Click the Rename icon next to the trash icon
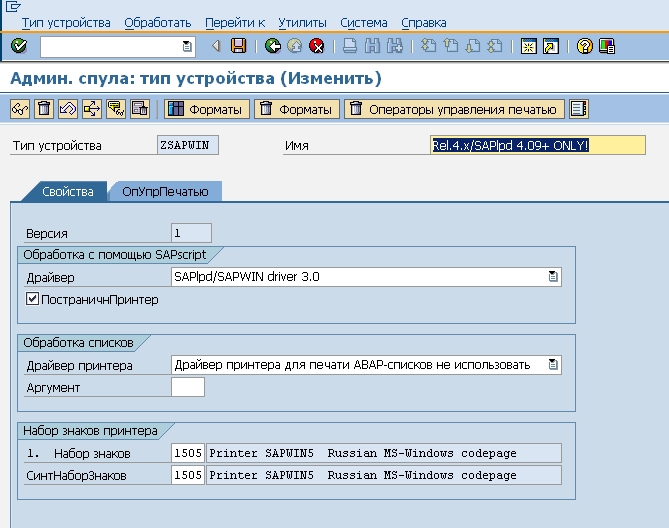The height and width of the screenshot is (528, 669). (x=68, y=109)
